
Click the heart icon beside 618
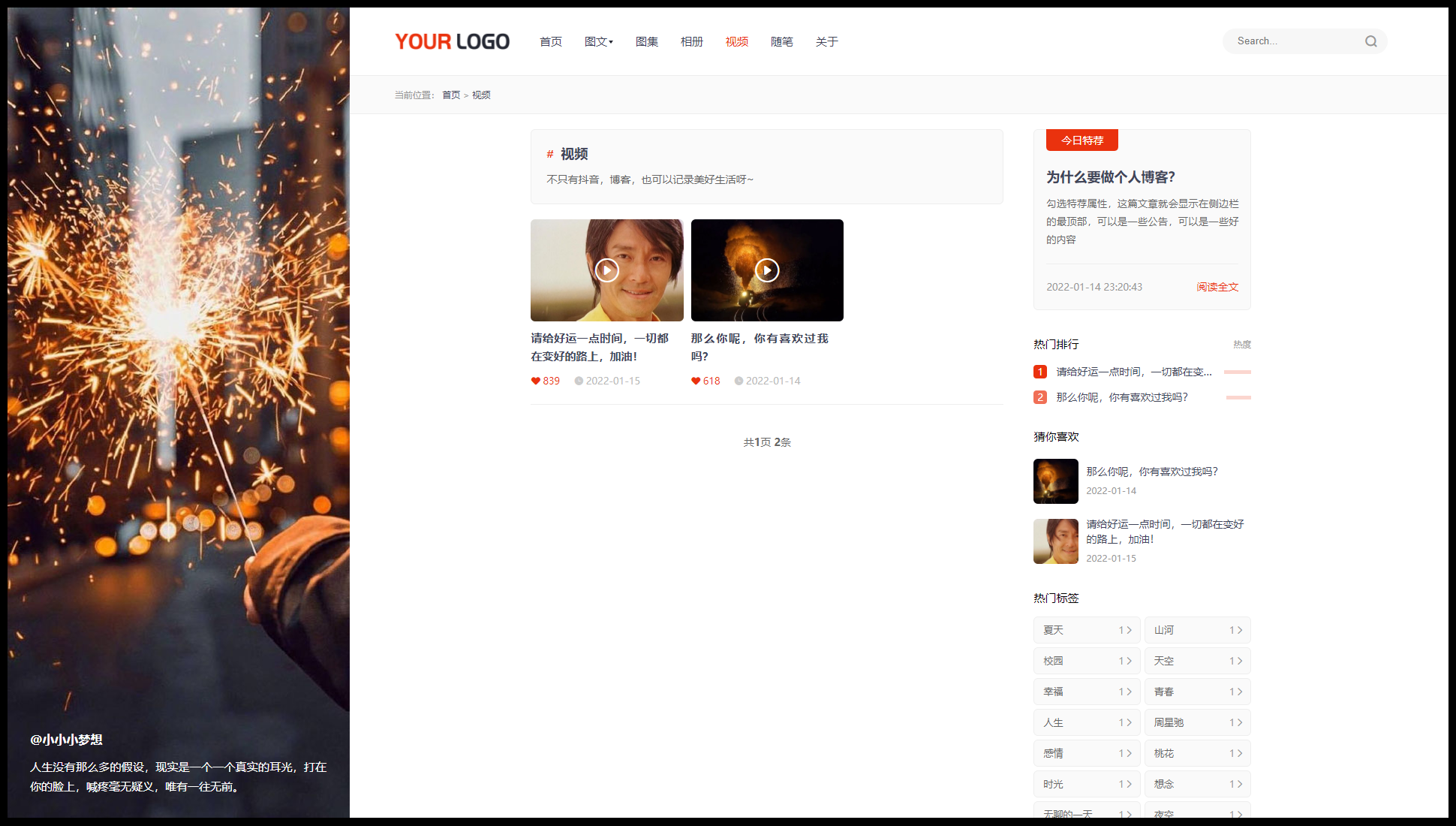pos(696,381)
